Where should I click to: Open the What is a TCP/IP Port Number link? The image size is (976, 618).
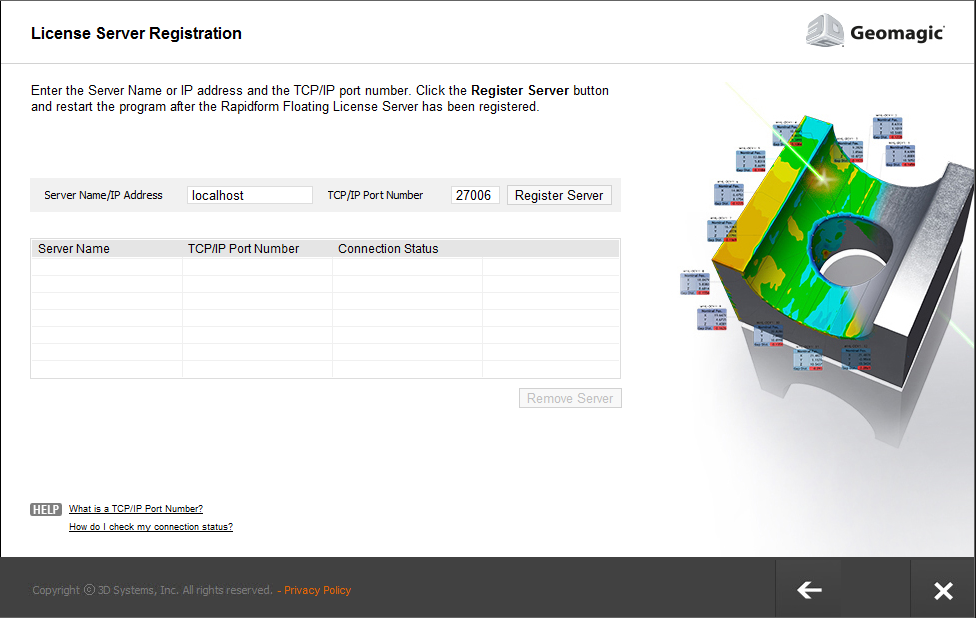click(136, 508)
